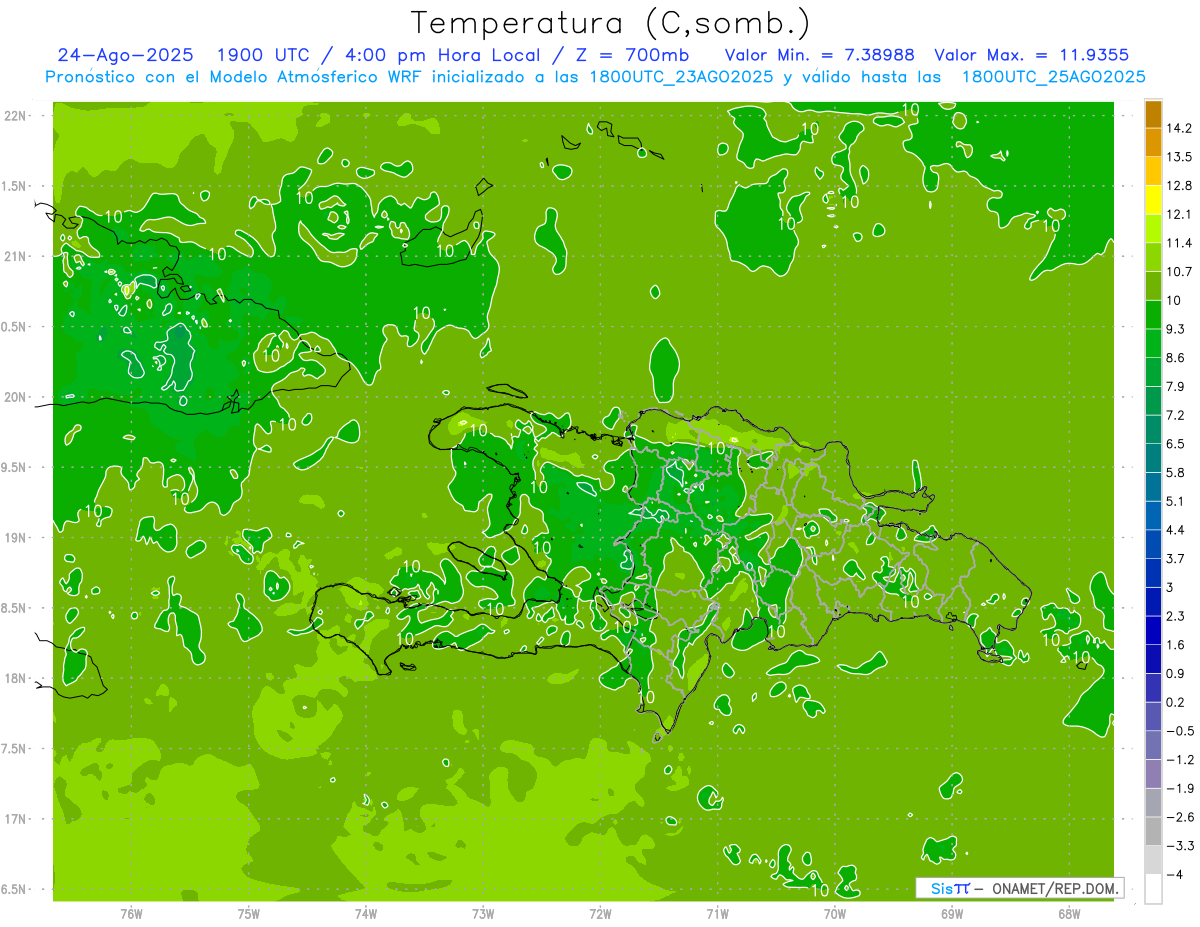Click the "1900 UTC" time label
Image resolution: width=1200 pixels, height=927 pixels.
(265, 55)
